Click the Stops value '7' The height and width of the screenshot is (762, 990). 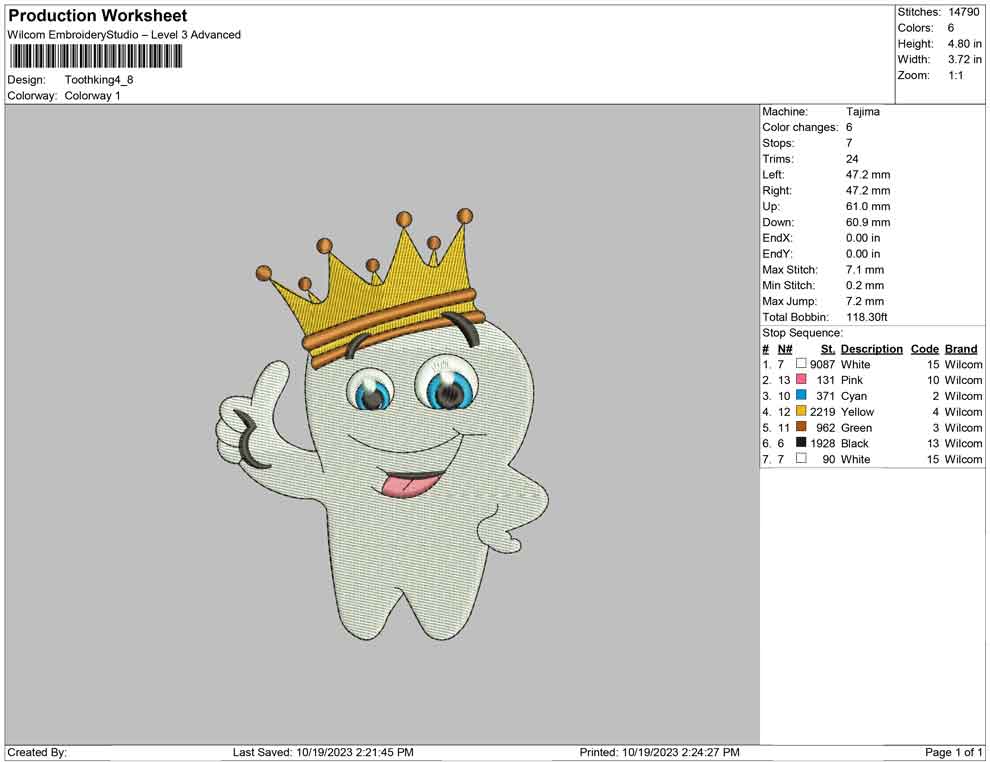849,143
